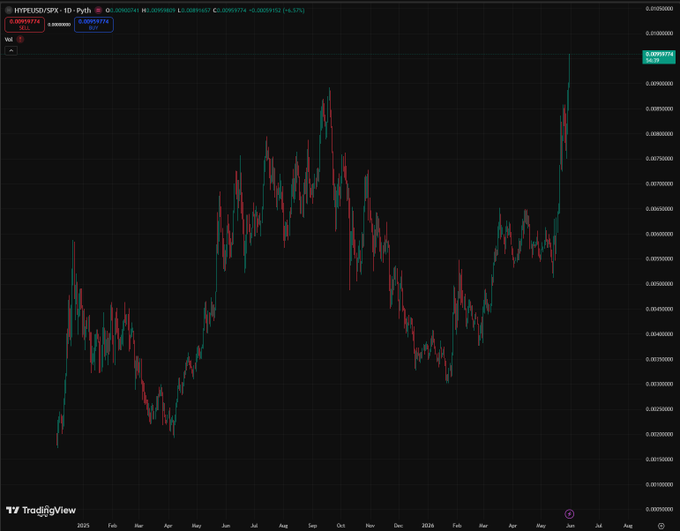The width and height of the screenshot is (680, 531).
Task: Click the Sep label on the time axis
Action: click(312, 525)
